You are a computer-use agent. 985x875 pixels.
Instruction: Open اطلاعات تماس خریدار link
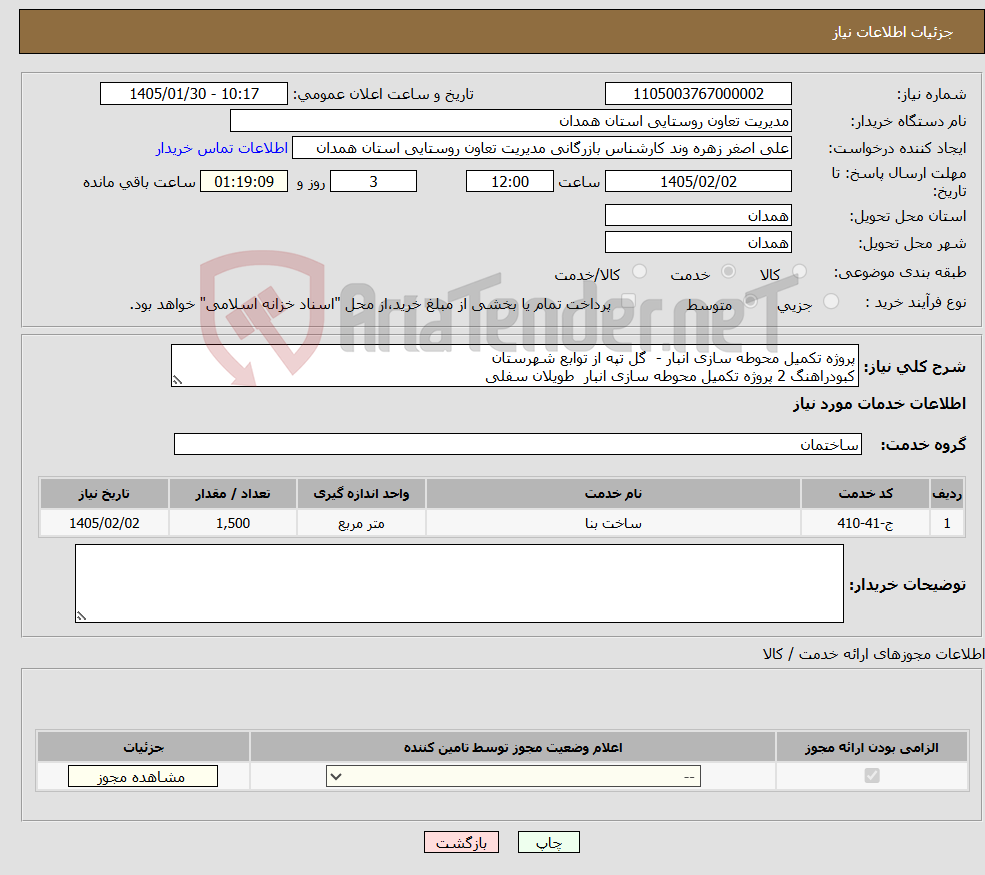pyautogui.click(x=222, y=148)
